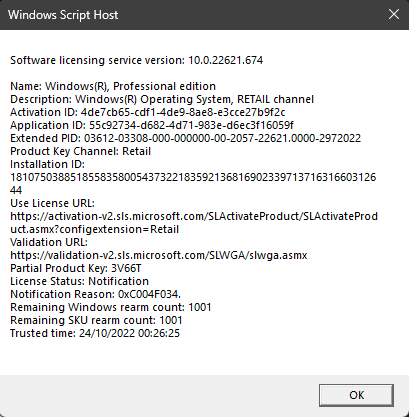The height and width of the screenshot is (417, 409).
Task: Click the Remaining Windows rearm count line
Action: (111, 307)
